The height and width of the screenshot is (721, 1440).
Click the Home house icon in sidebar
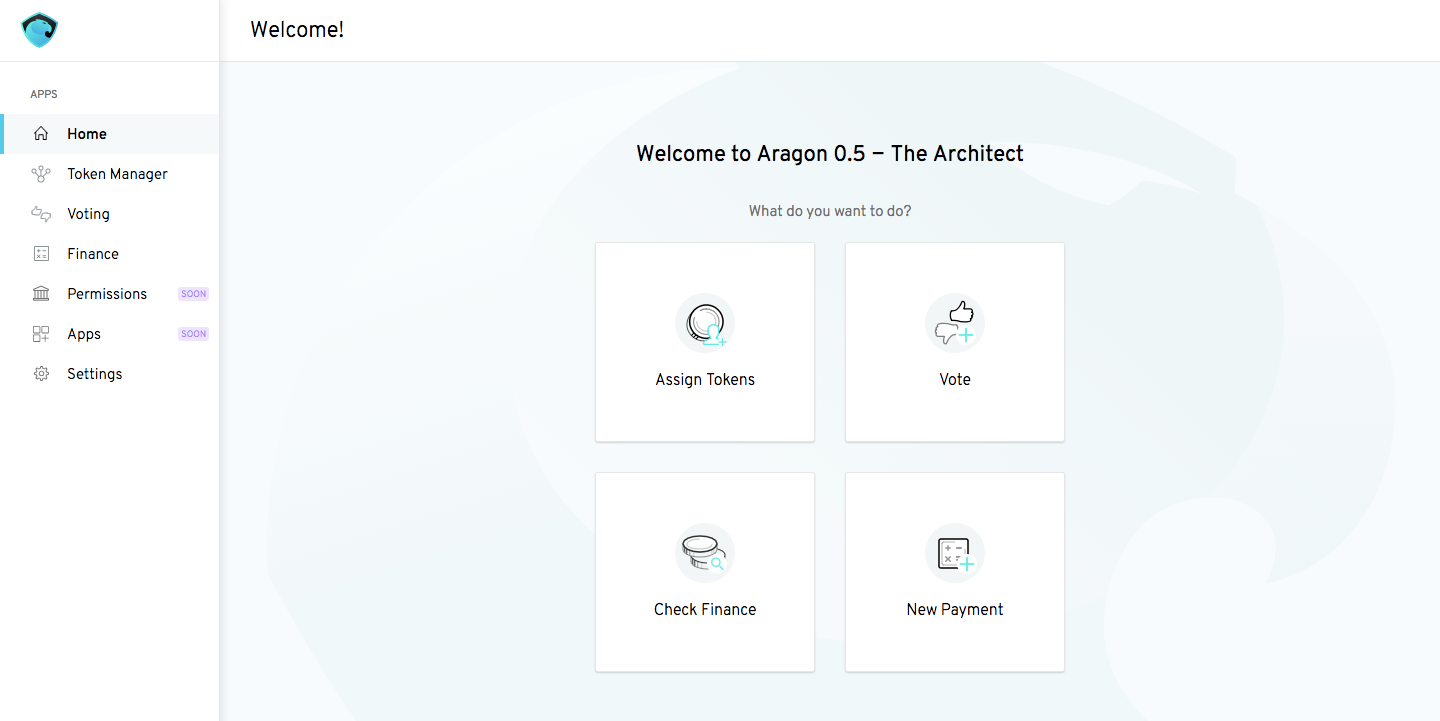[x=41, y=134]
